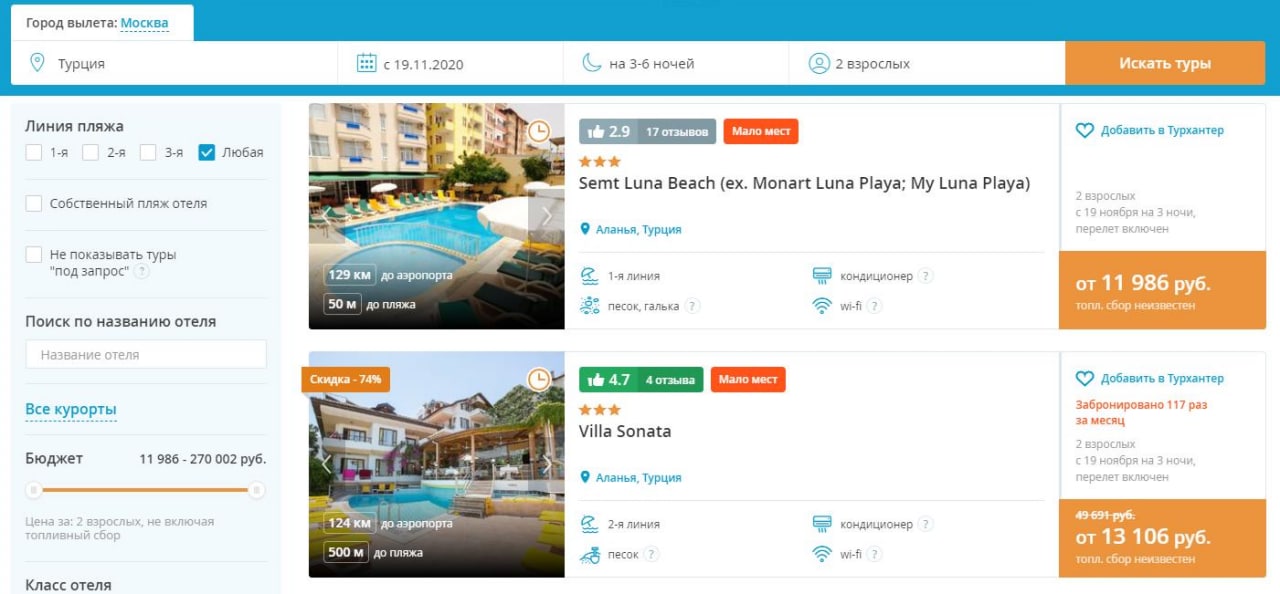Uncheck the Любая beach line checkbox
This screenshot has height=594, width=1280.
tap(207, 152)
